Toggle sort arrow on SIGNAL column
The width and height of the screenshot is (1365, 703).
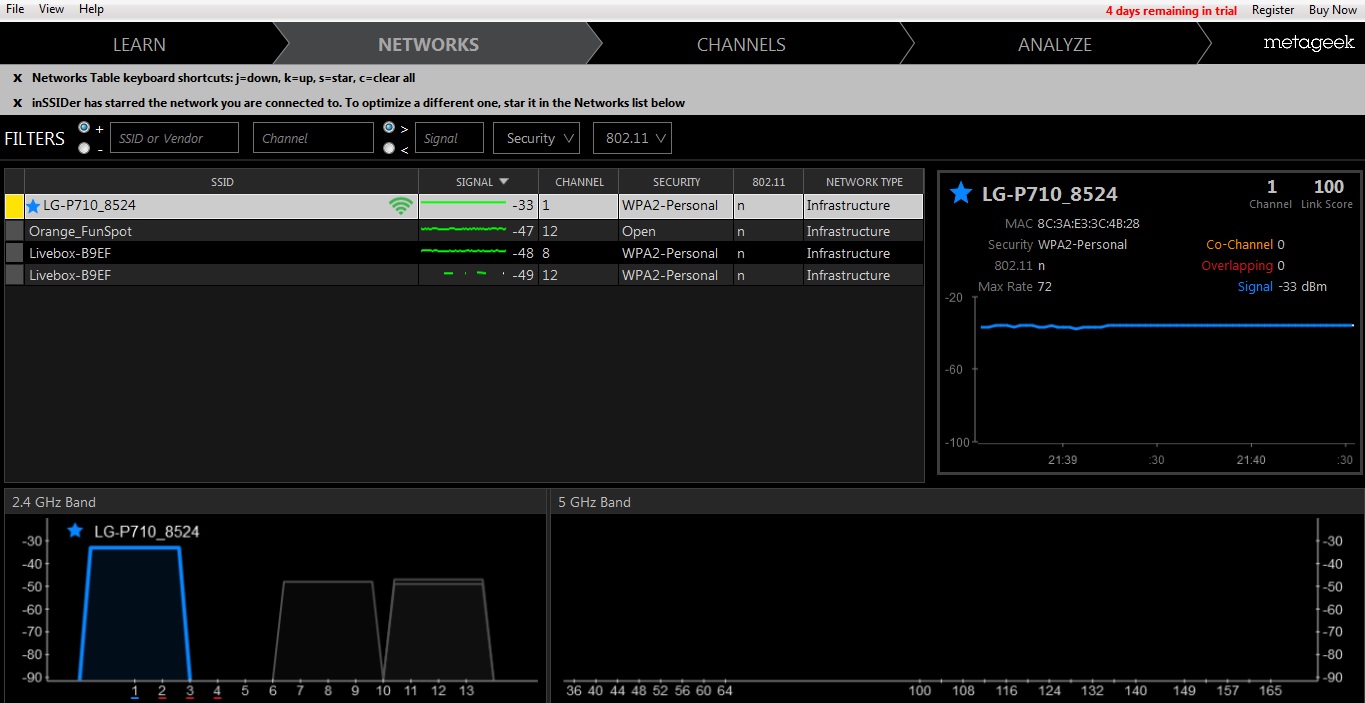point(504,182)
